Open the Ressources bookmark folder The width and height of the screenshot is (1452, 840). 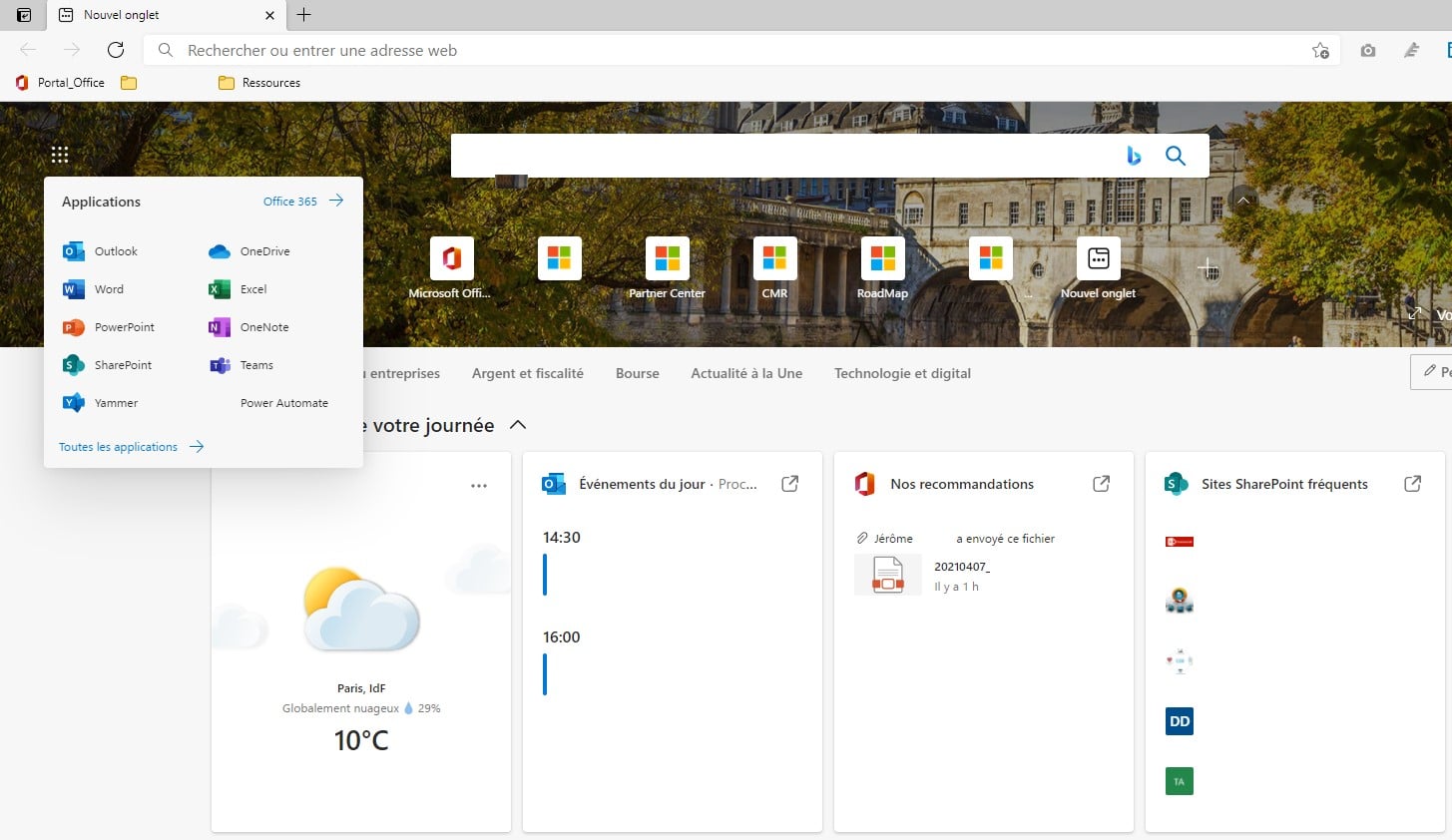click(259, 83)
